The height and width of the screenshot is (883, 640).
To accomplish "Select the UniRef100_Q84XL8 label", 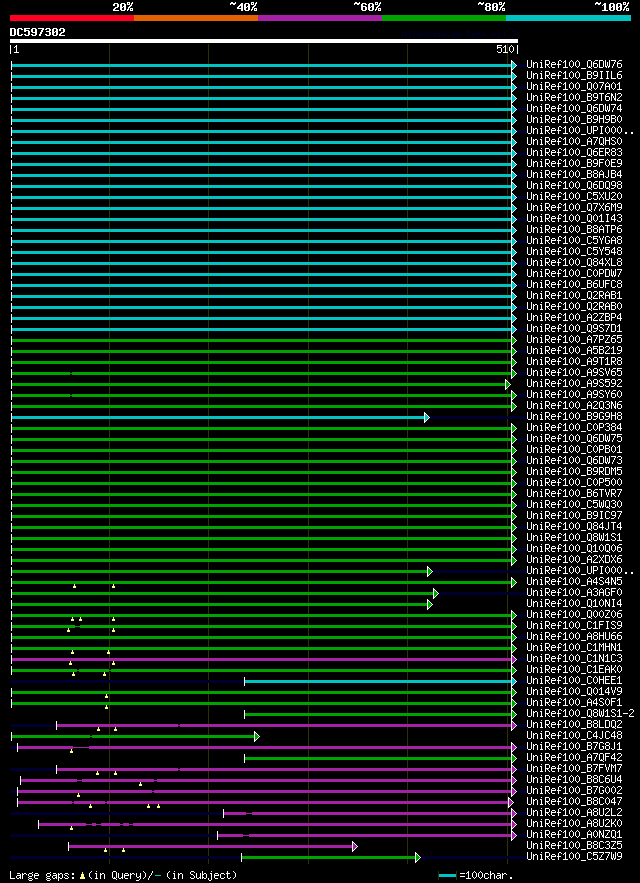I will click(x=574, y=263).
